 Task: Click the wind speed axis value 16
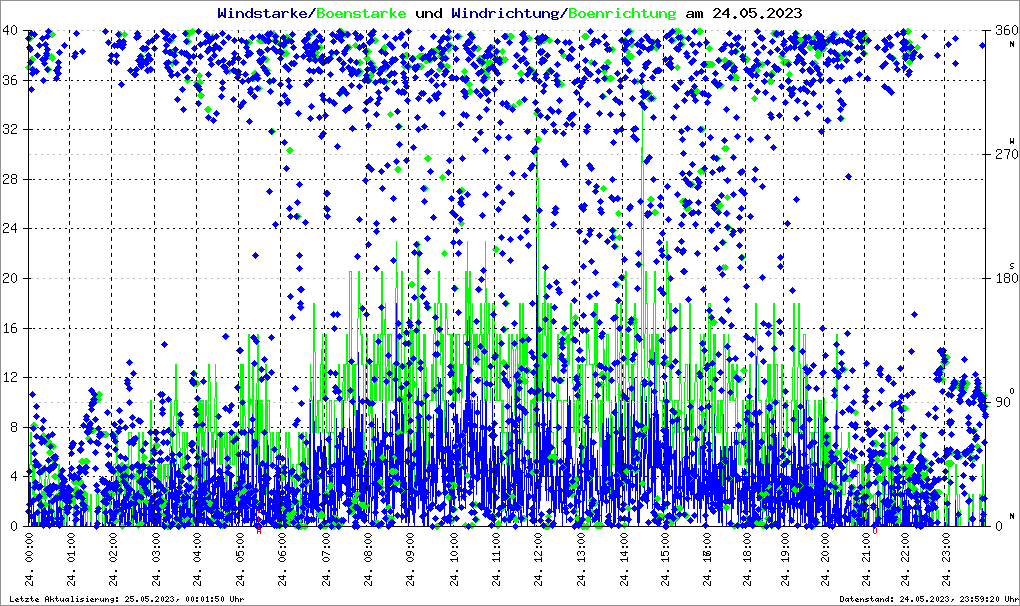(10, 328)
